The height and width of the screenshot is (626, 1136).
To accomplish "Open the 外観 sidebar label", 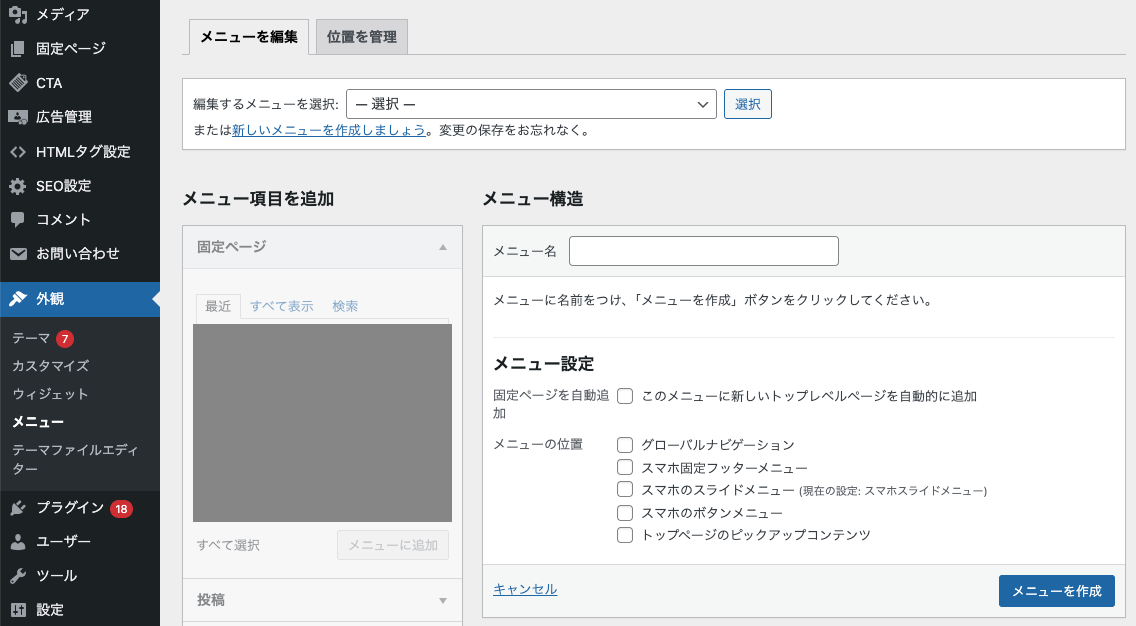I will tap(50, 299).
